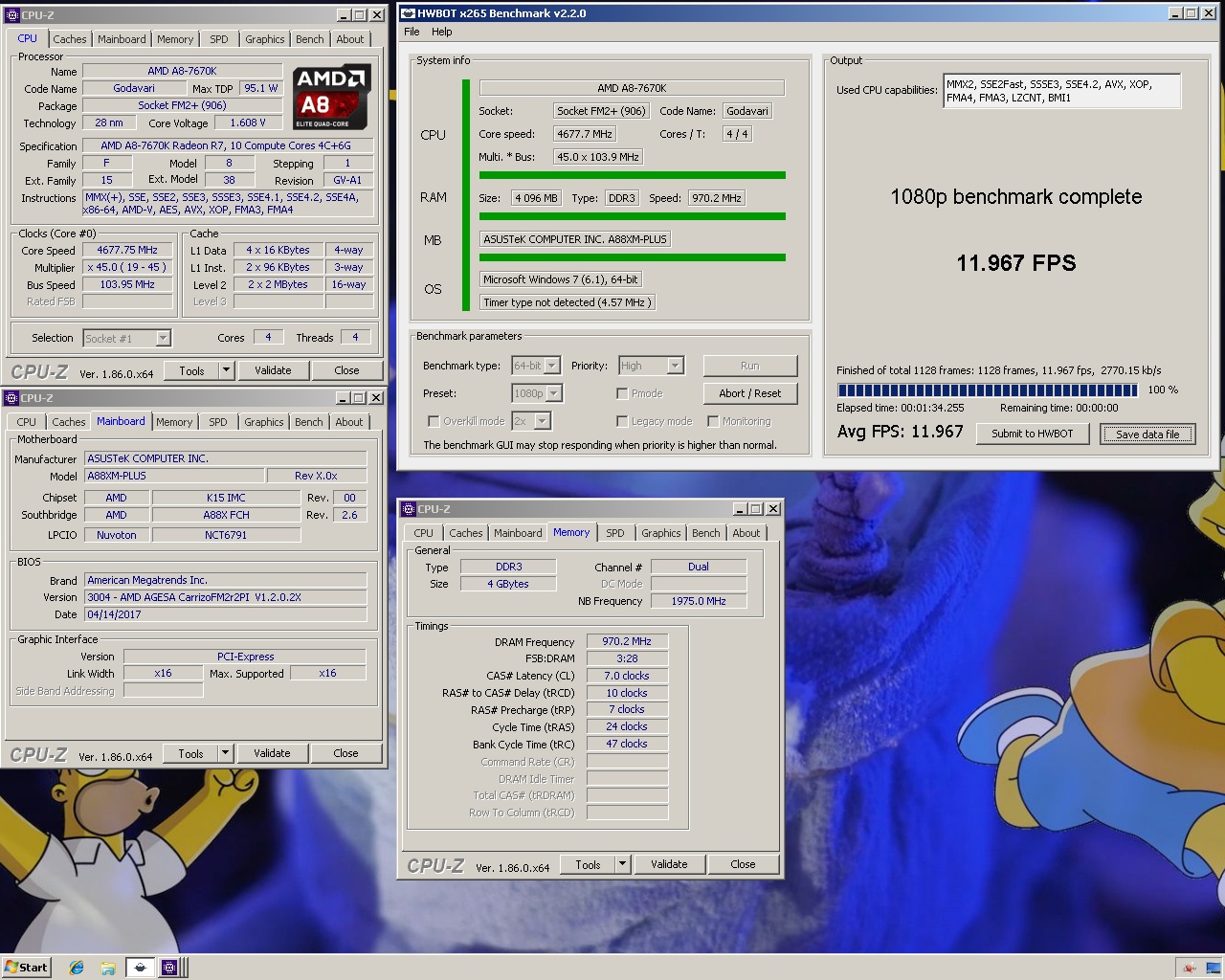Click the Timer type not detected field
Viewport: 1225px width, 980px height.
click(x=568, y=302)
